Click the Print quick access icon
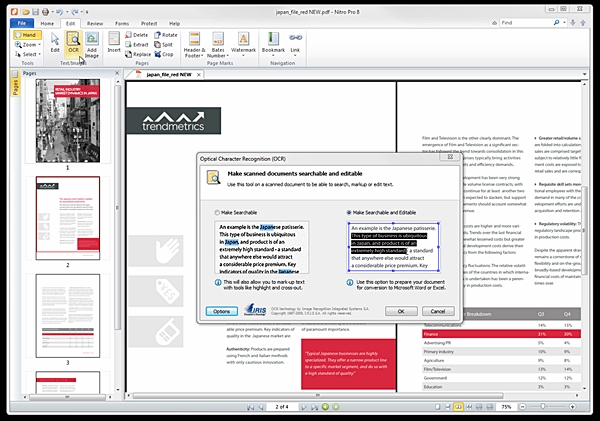This screenshot has height=421, width=600. click(45, 12)
